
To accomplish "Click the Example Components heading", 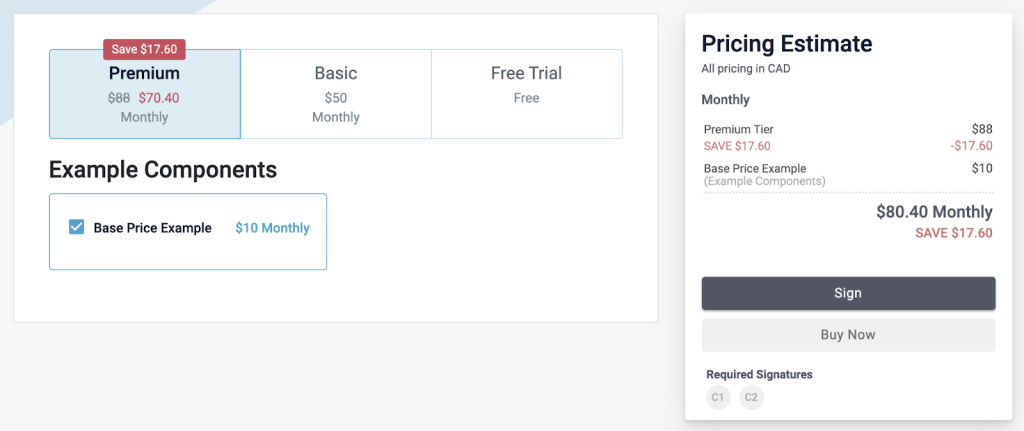I will (163, 170).
